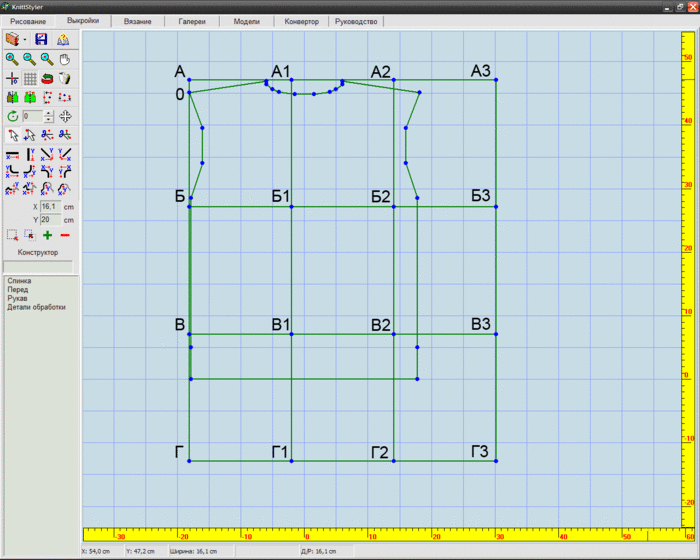
Task: Pick the horizontal line X segment tool
Action: click(x=12, y=155)
